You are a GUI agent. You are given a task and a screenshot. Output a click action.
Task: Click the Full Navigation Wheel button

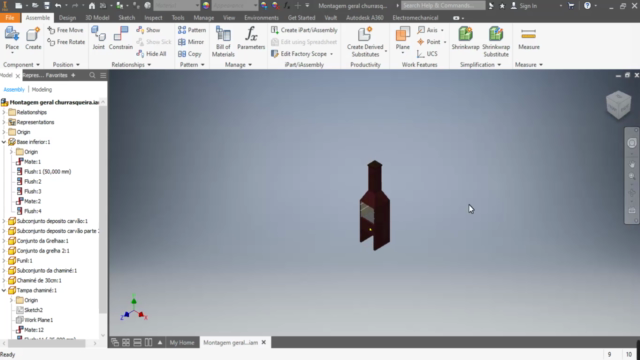pos(632,143)
